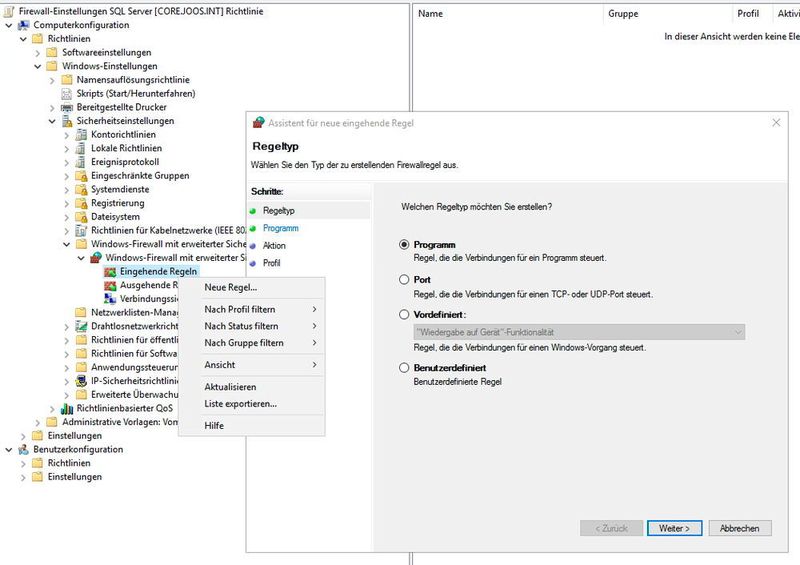
Task: Click the 'Abbrechen' button
Action: 739,528
